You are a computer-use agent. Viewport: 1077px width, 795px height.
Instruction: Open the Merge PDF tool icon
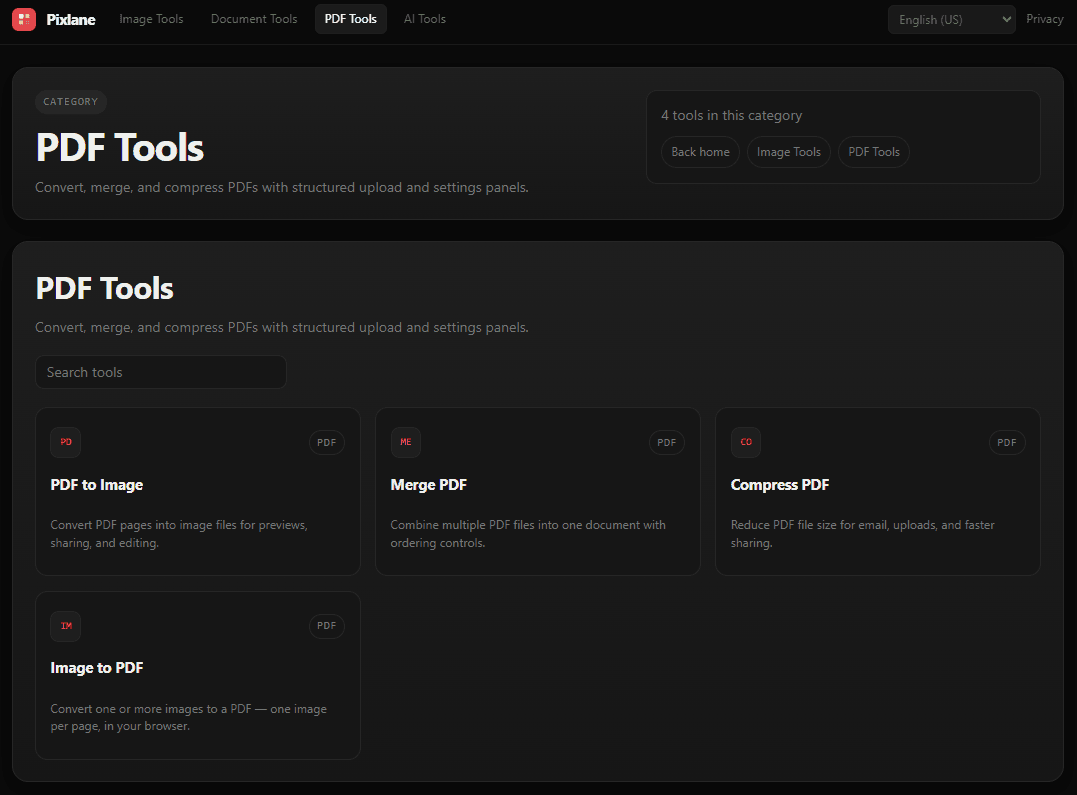[x=405, y=442]
